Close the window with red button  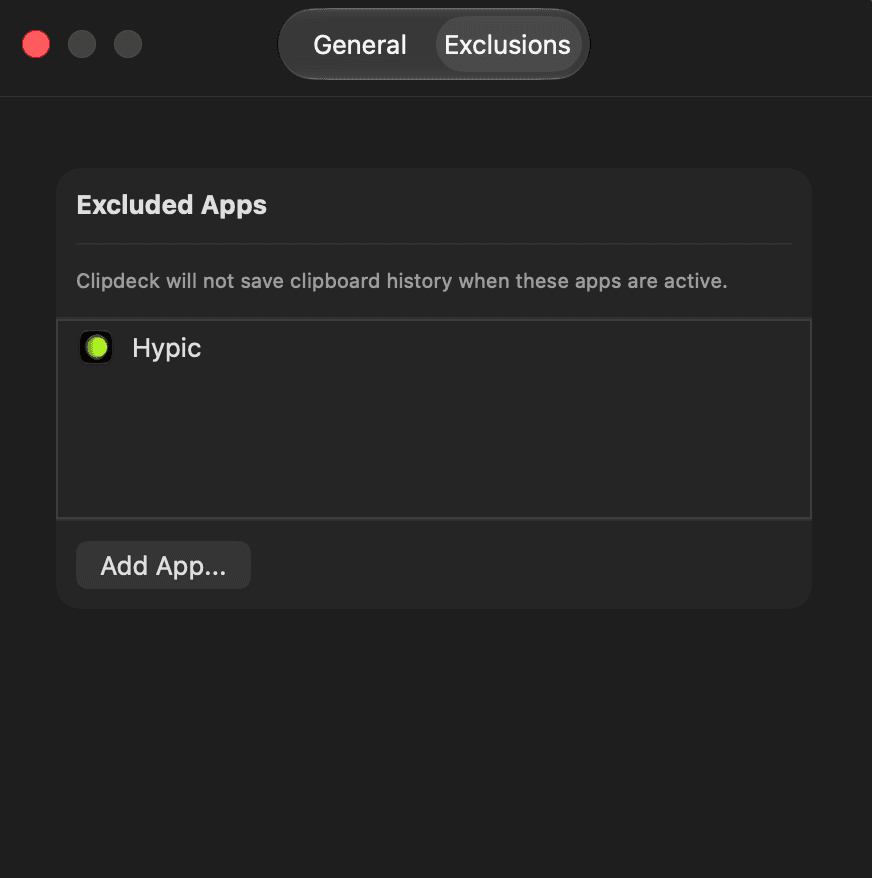click(36, 44)
